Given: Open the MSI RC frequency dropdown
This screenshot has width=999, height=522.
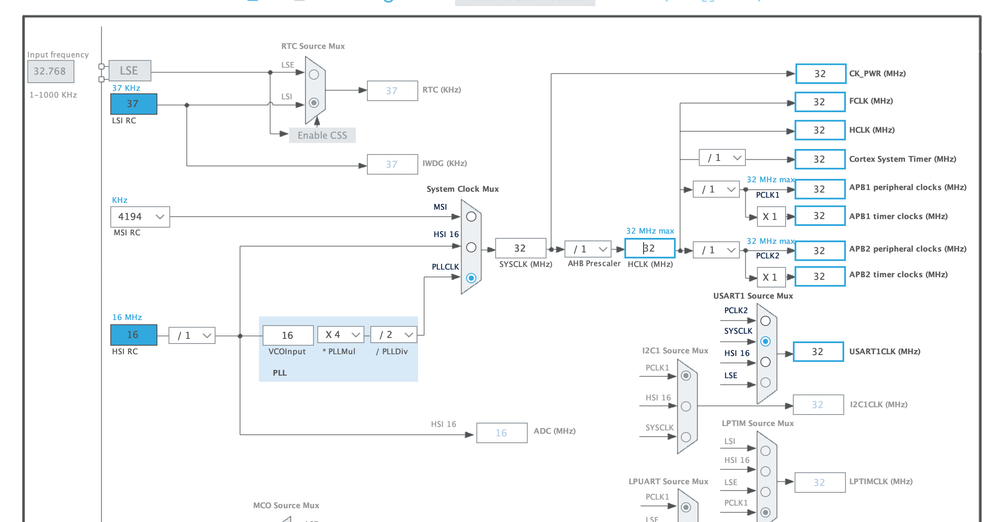Looking at the screenshot, I should click(140, 217).
